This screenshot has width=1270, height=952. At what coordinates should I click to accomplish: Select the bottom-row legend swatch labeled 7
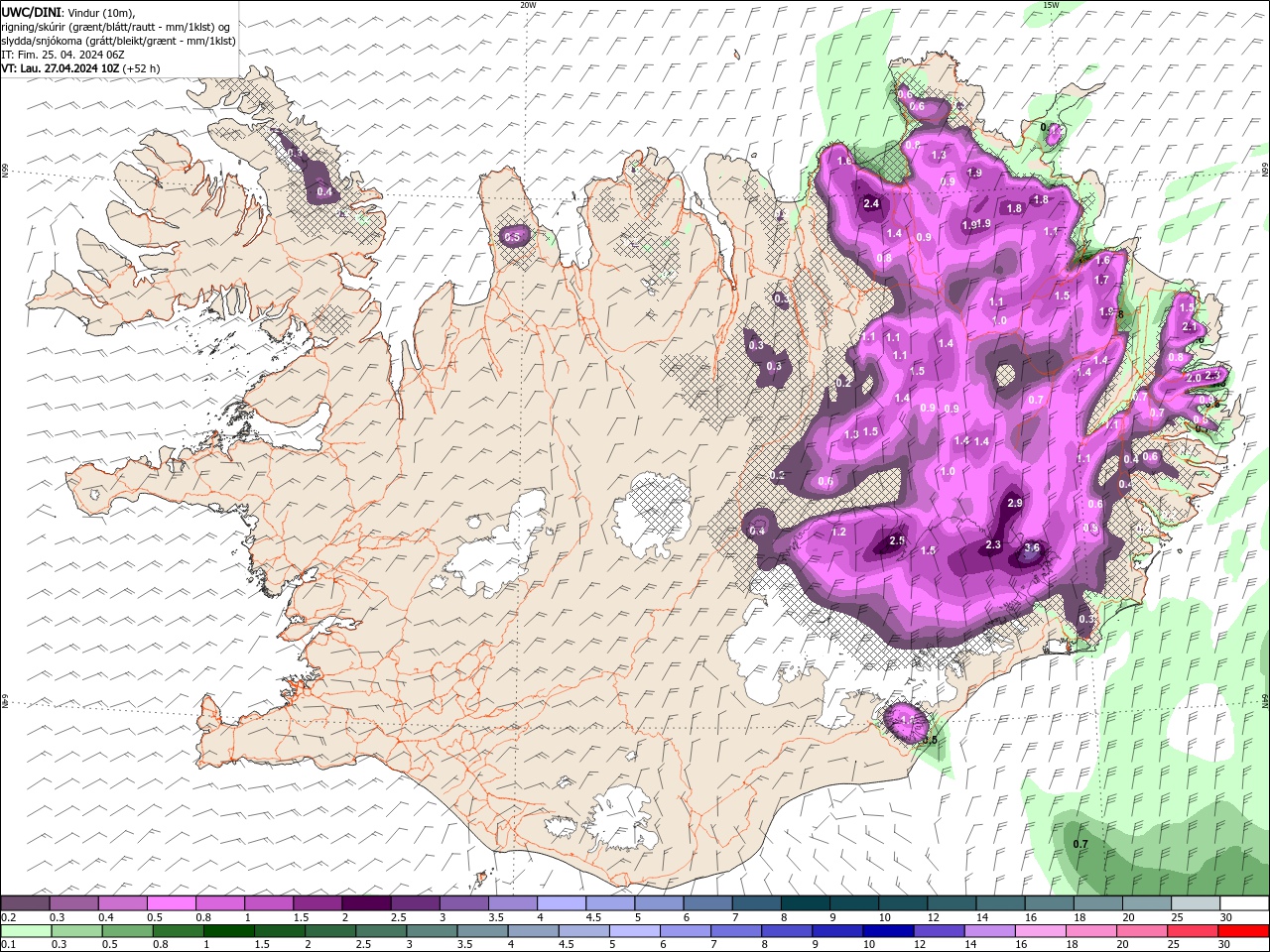tap(735, 931)
